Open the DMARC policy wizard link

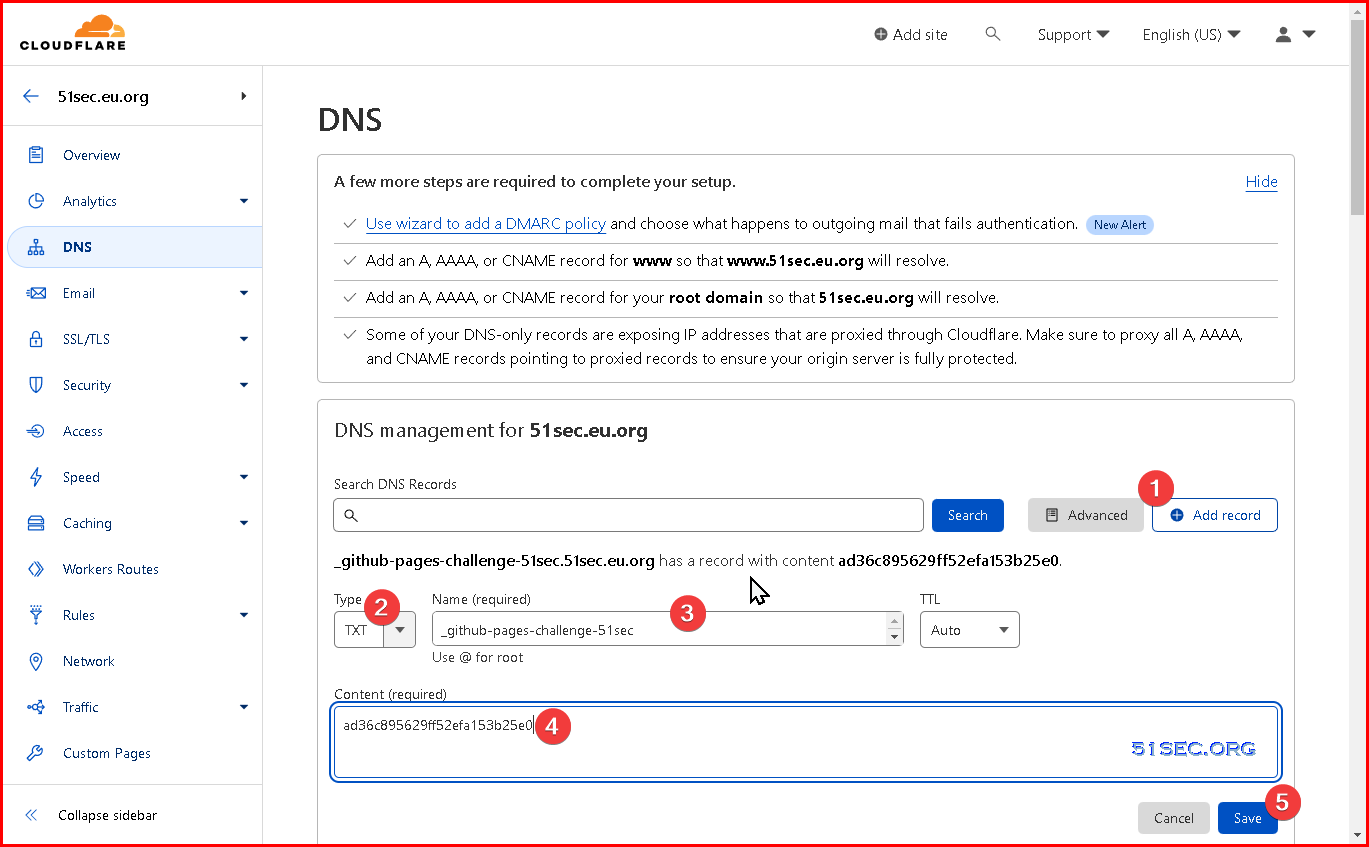click(x=486, y=224)
